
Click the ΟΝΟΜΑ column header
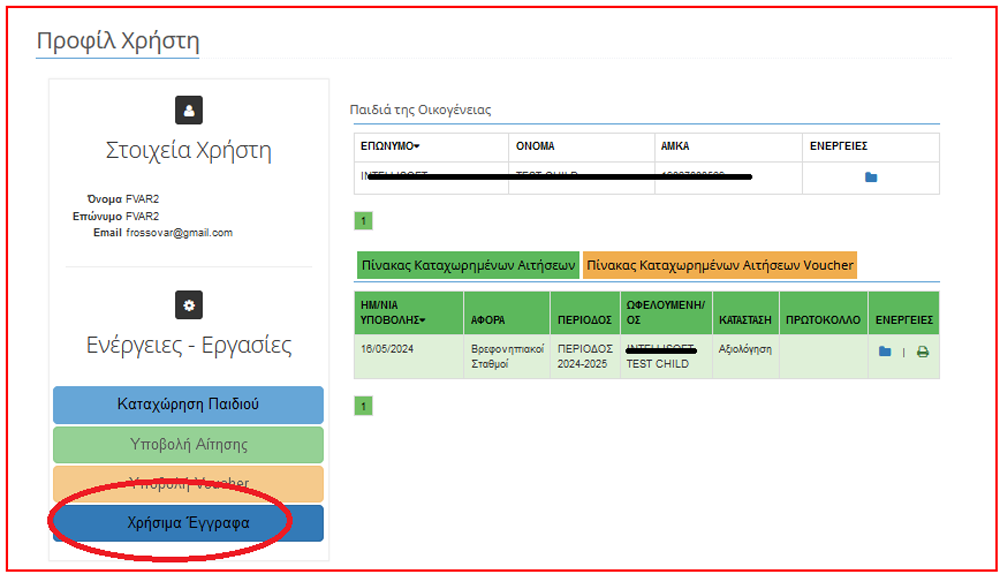pyautogui.click(x=535, y=146)
